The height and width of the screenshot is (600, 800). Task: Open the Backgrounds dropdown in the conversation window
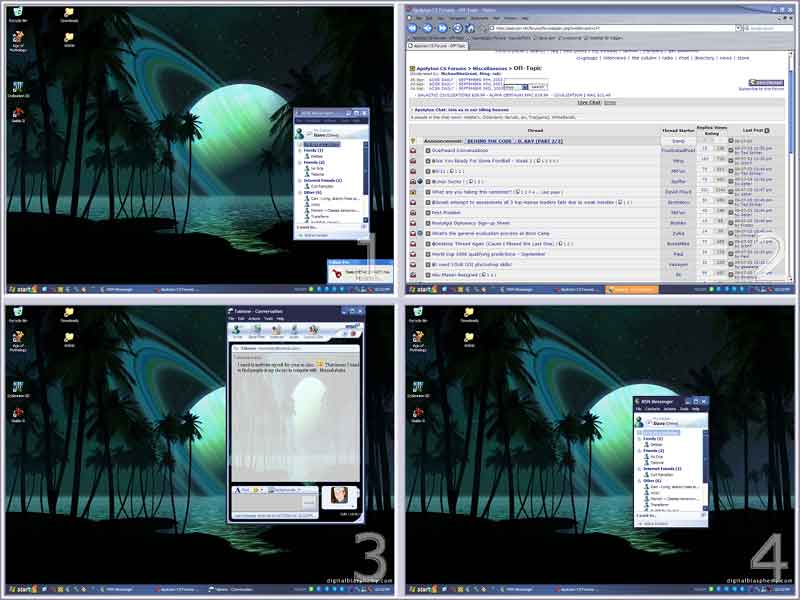283,490
